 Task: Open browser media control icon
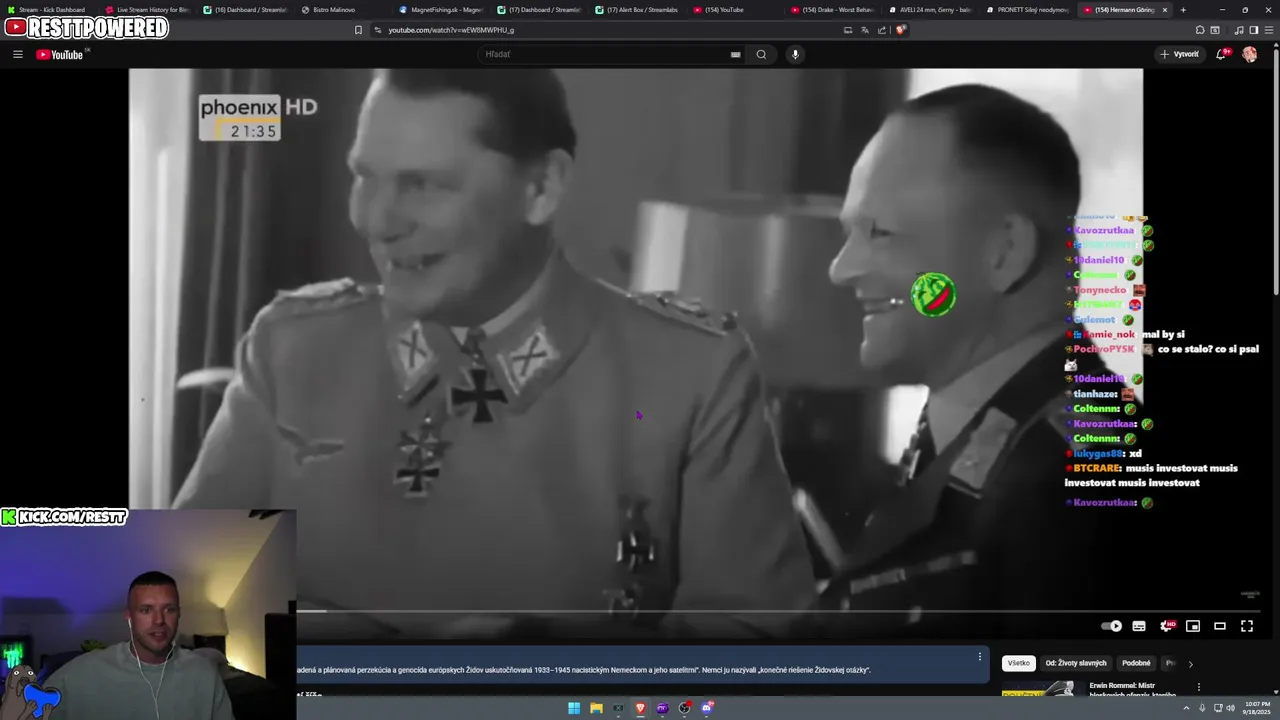pos(1239,30)
